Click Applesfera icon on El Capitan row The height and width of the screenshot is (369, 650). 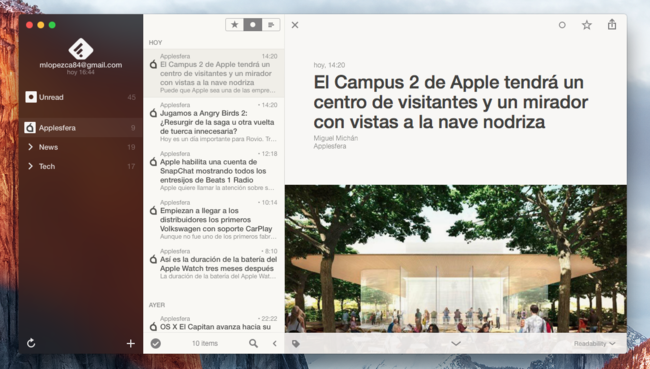[x=153, y=327]
